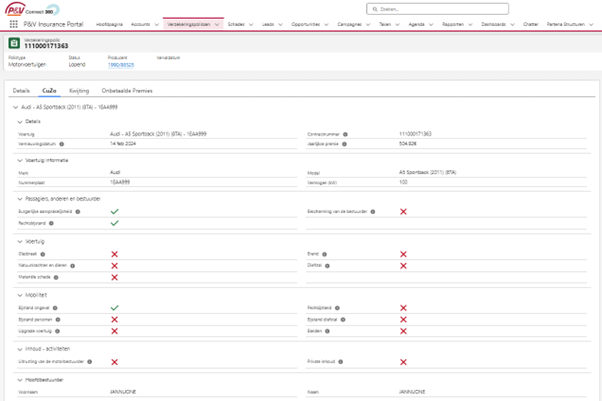Image resolution: width=602 pixels, height=401 pixels.
Task: Show info for Upgrade voertuig
Action: point(58,331)
